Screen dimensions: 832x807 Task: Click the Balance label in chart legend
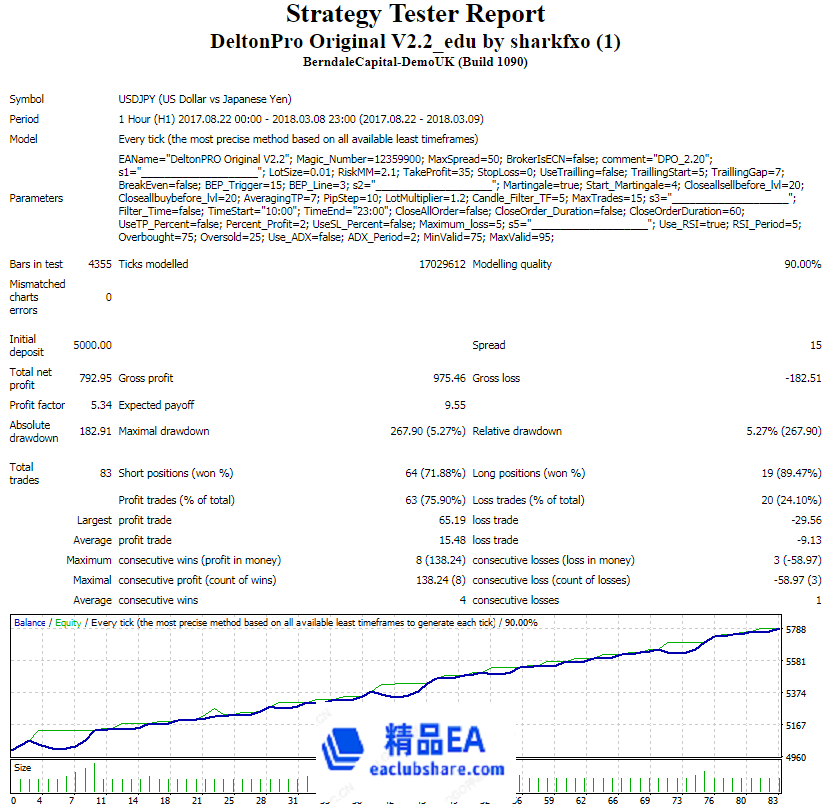29,623
